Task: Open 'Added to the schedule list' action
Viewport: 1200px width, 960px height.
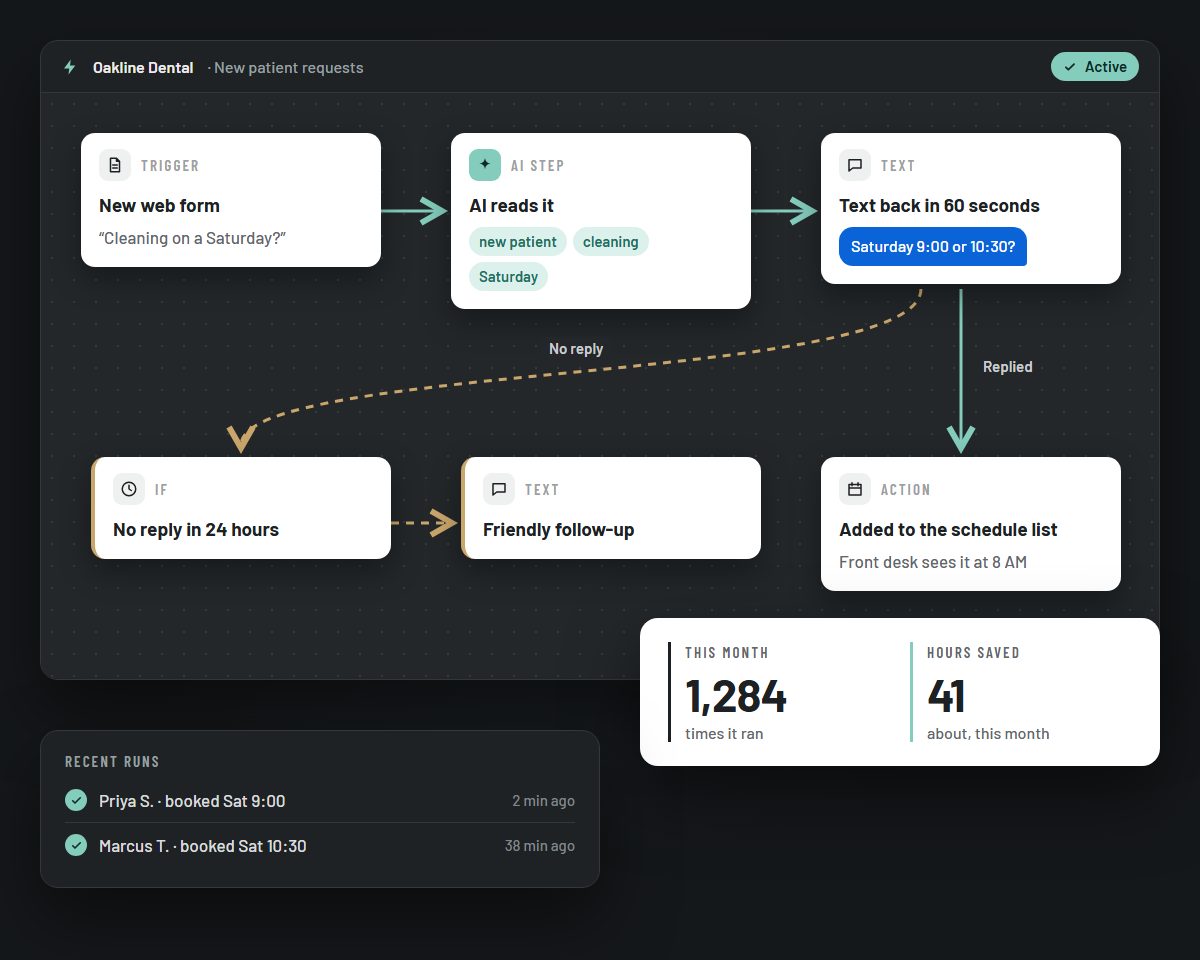Action: 948,529
